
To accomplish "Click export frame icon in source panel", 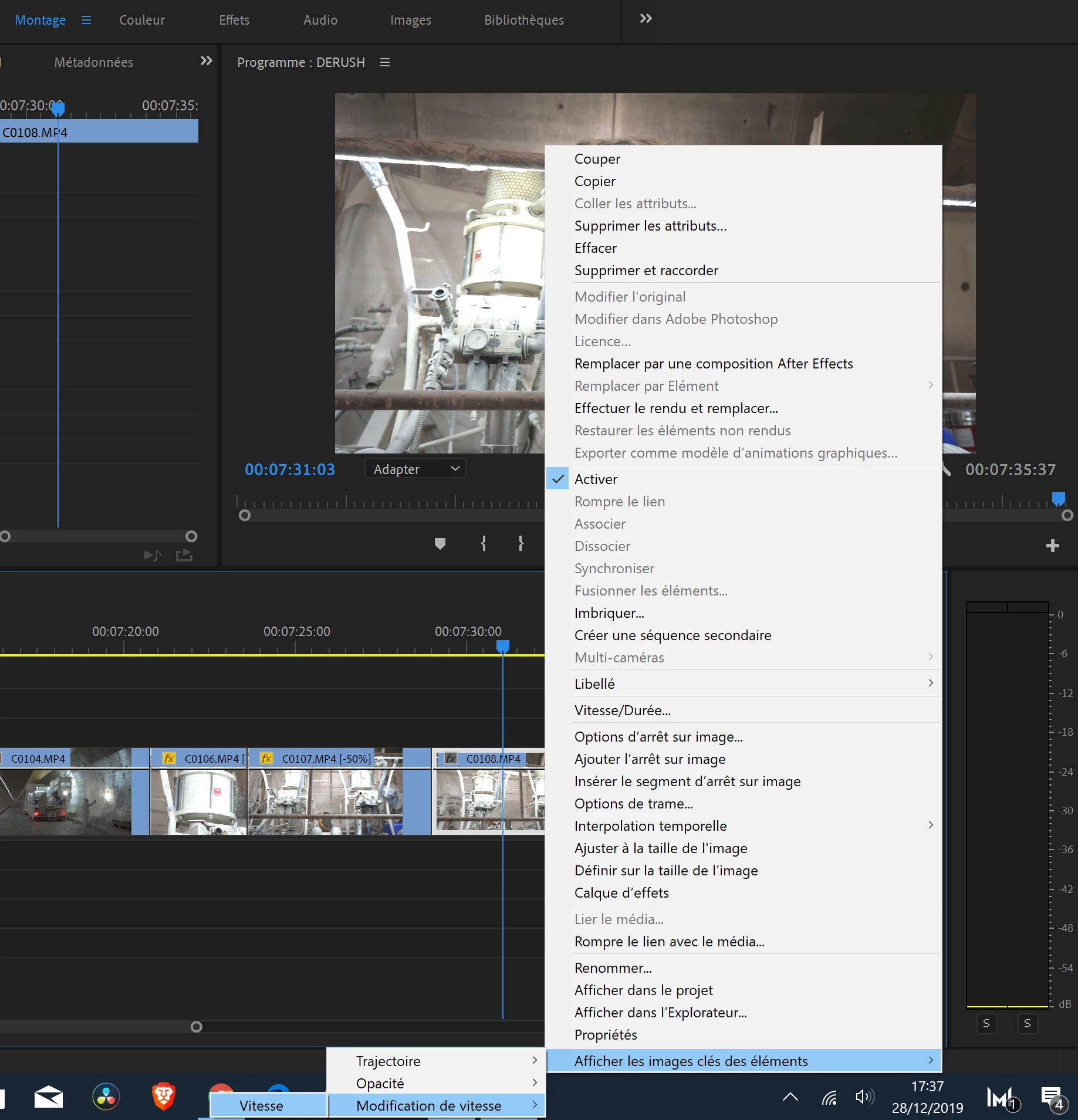I will pyautogui.click(x=184, y=554).
